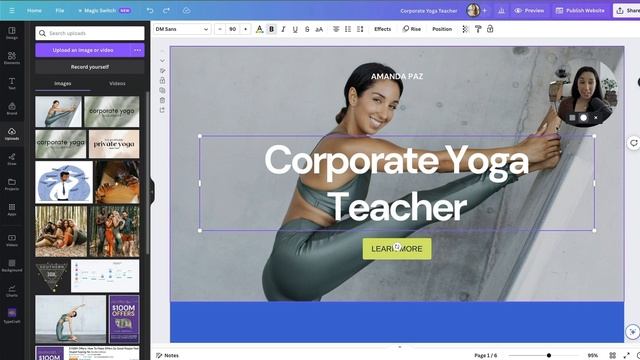Screen dimensions: 640x360
Task: Toggle list formatting
Action: coord(348,29)
